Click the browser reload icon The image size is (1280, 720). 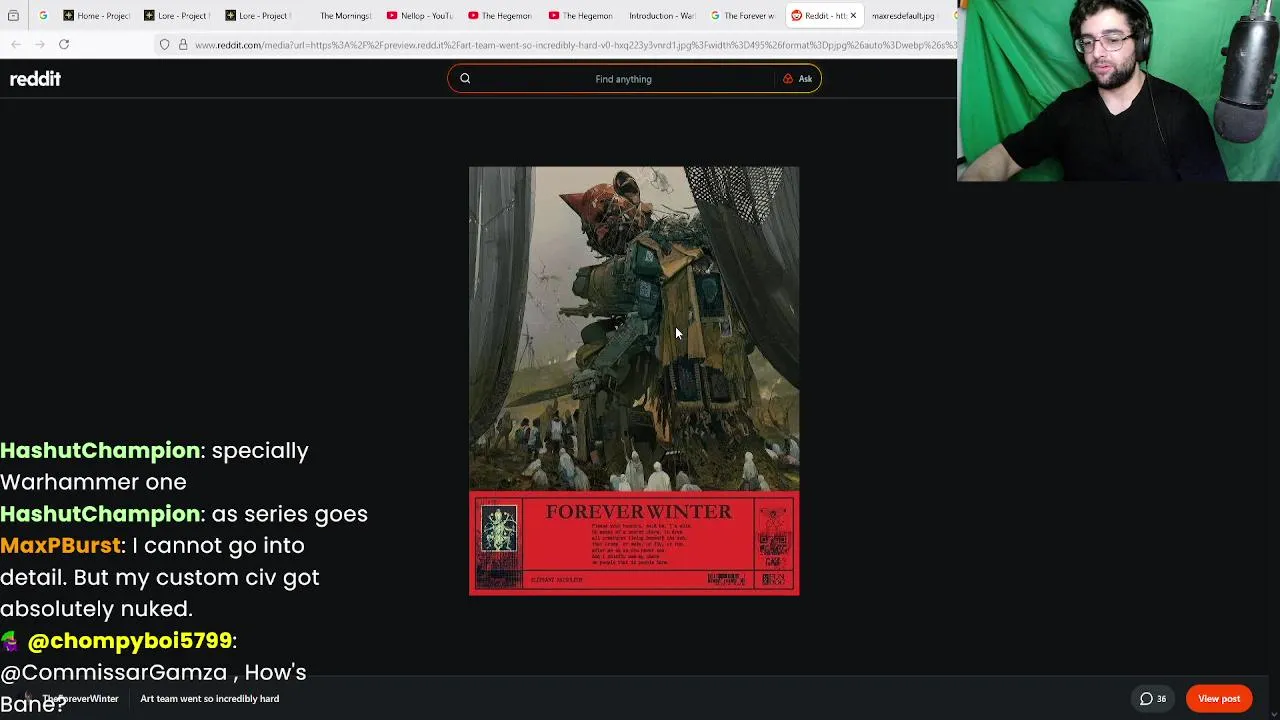tap(64, 44)
